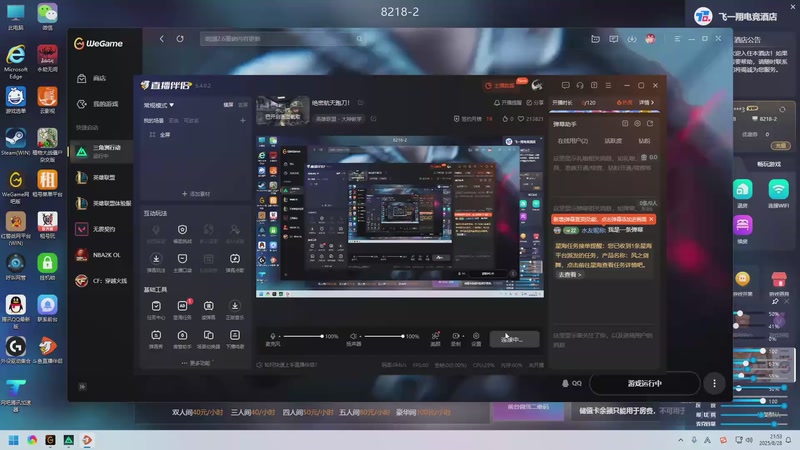Open the message icon in 直播伴侣 title bar

[565, 85]
